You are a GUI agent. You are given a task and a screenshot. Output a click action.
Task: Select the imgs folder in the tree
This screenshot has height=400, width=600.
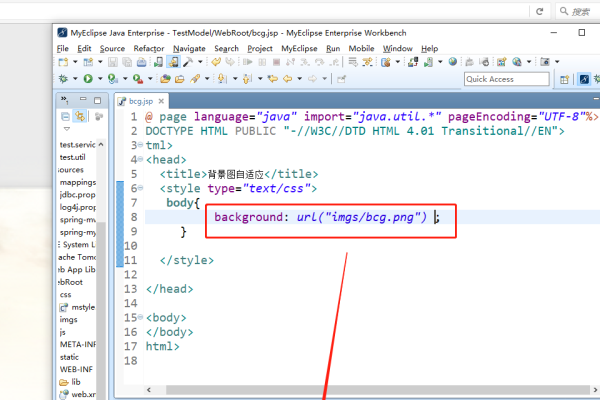point(68,319)
